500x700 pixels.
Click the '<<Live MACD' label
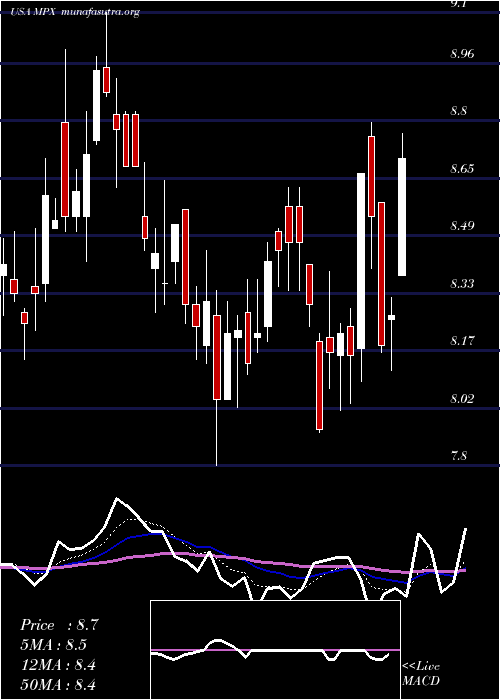tap(421, 674)
